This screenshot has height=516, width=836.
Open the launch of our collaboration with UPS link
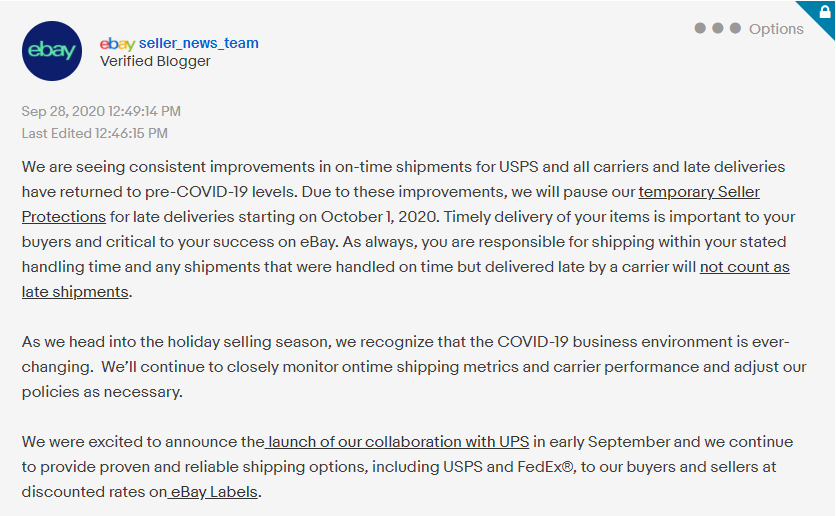coord(398,441)
